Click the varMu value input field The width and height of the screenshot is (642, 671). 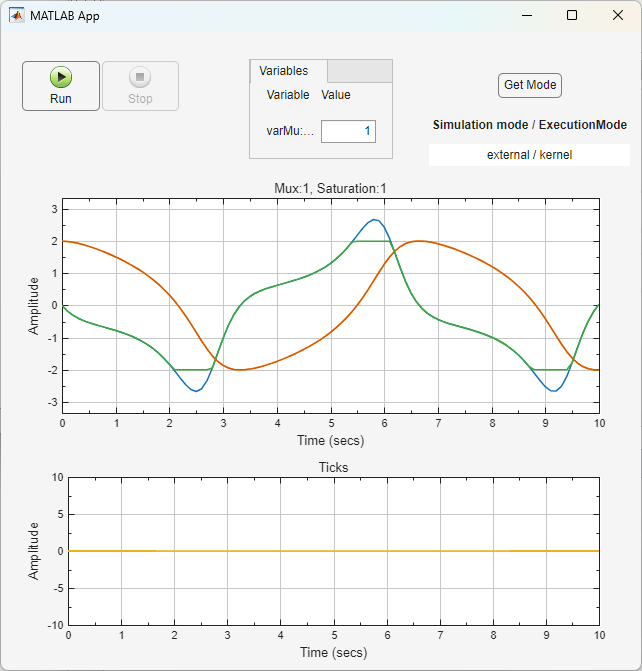pyautogui.click(x=348, y=131)
